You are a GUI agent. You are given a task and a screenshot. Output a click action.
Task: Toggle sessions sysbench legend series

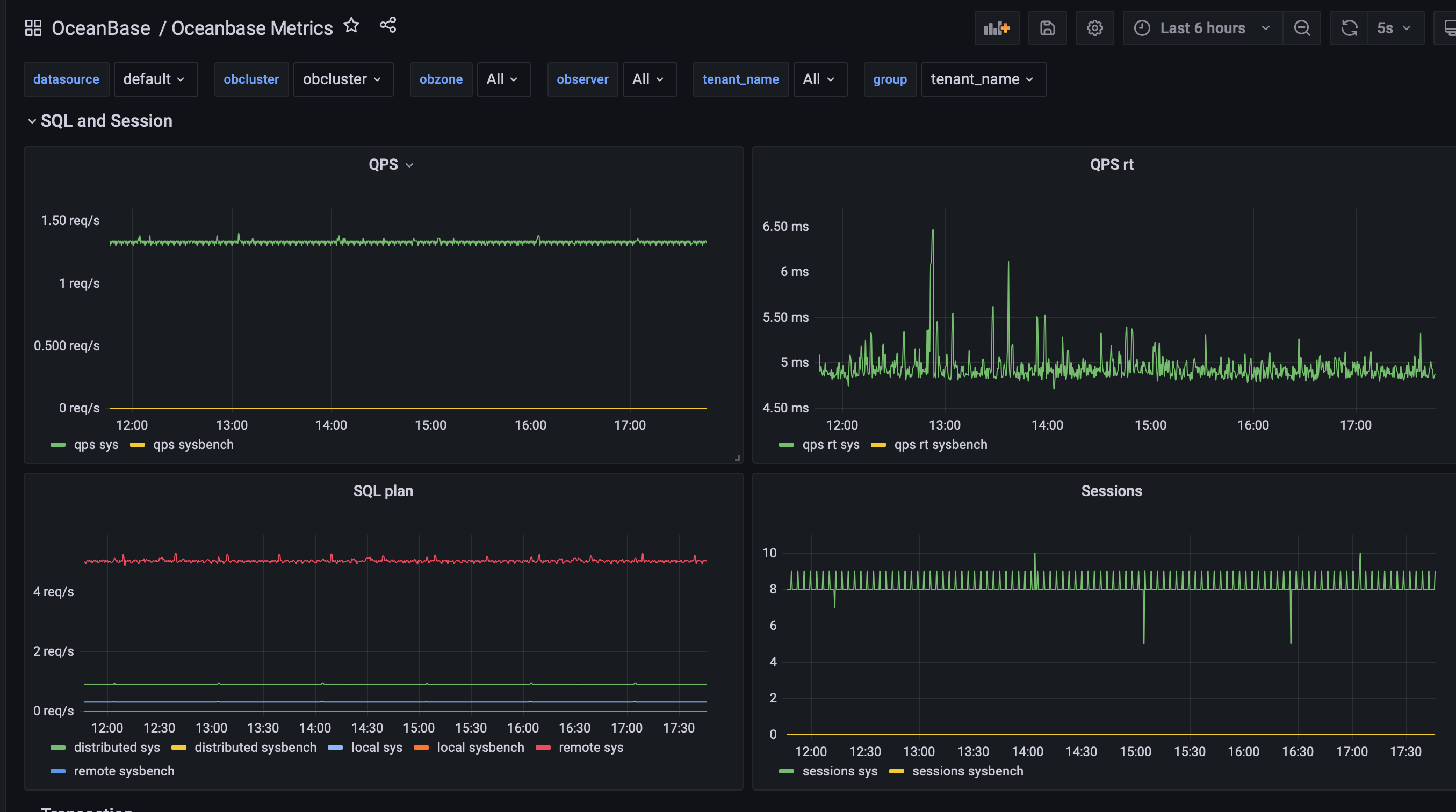pos(967,771)
